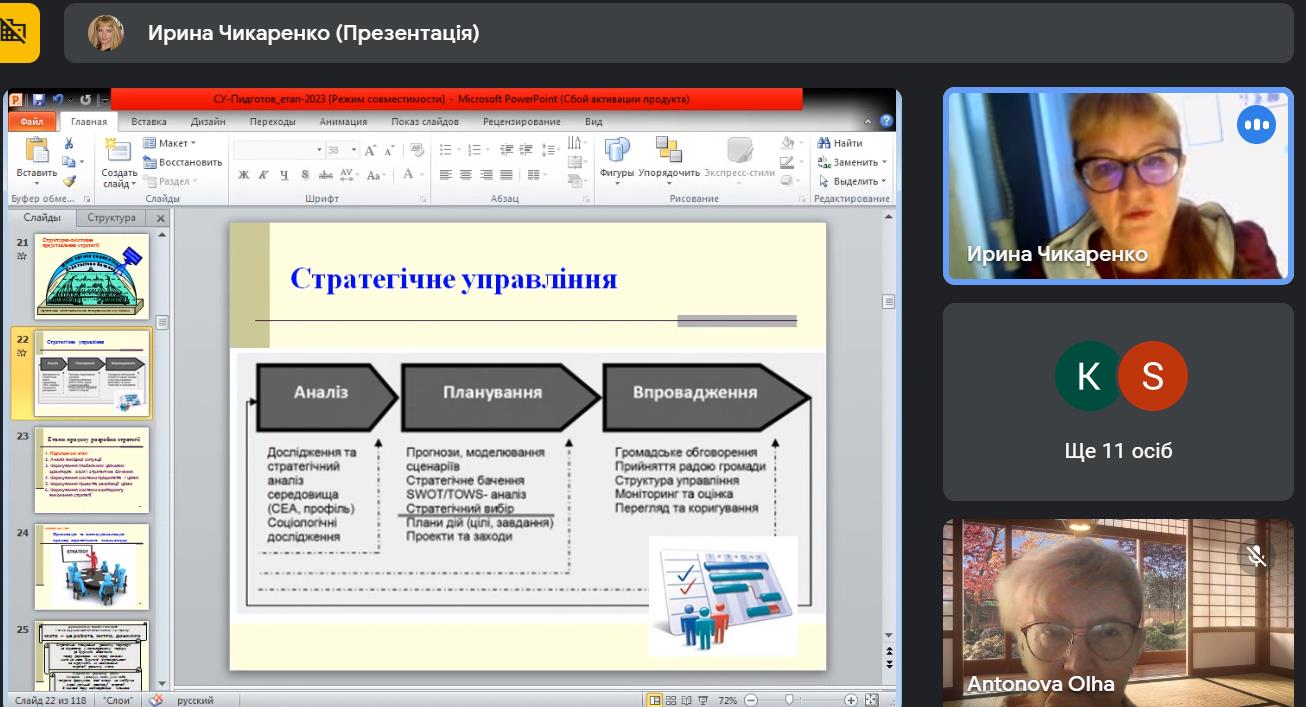Viewport: 1306px width, 707px height.
Task: Click the zoom out minus button
Action: point(751,700)
